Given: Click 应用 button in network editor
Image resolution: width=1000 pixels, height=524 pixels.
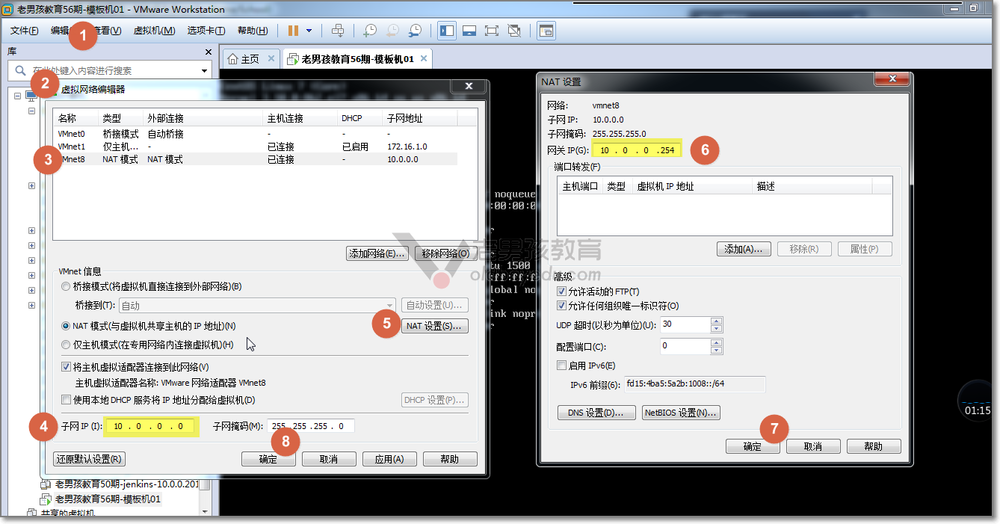Looking at the screenshot, I should 389,459.
